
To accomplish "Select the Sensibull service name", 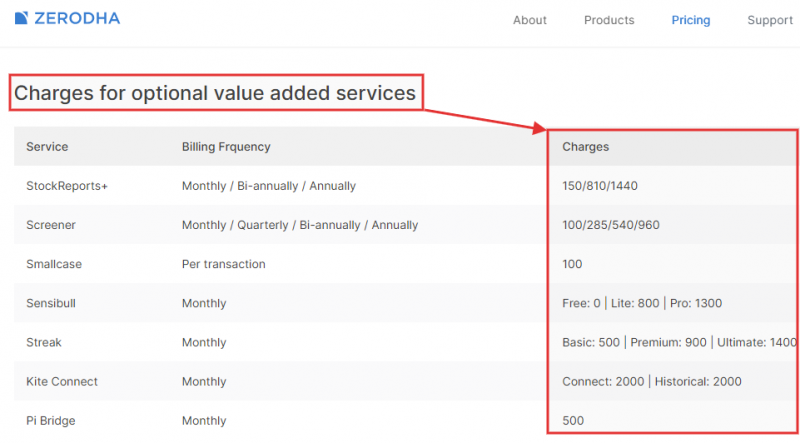I will coord(51,303).
